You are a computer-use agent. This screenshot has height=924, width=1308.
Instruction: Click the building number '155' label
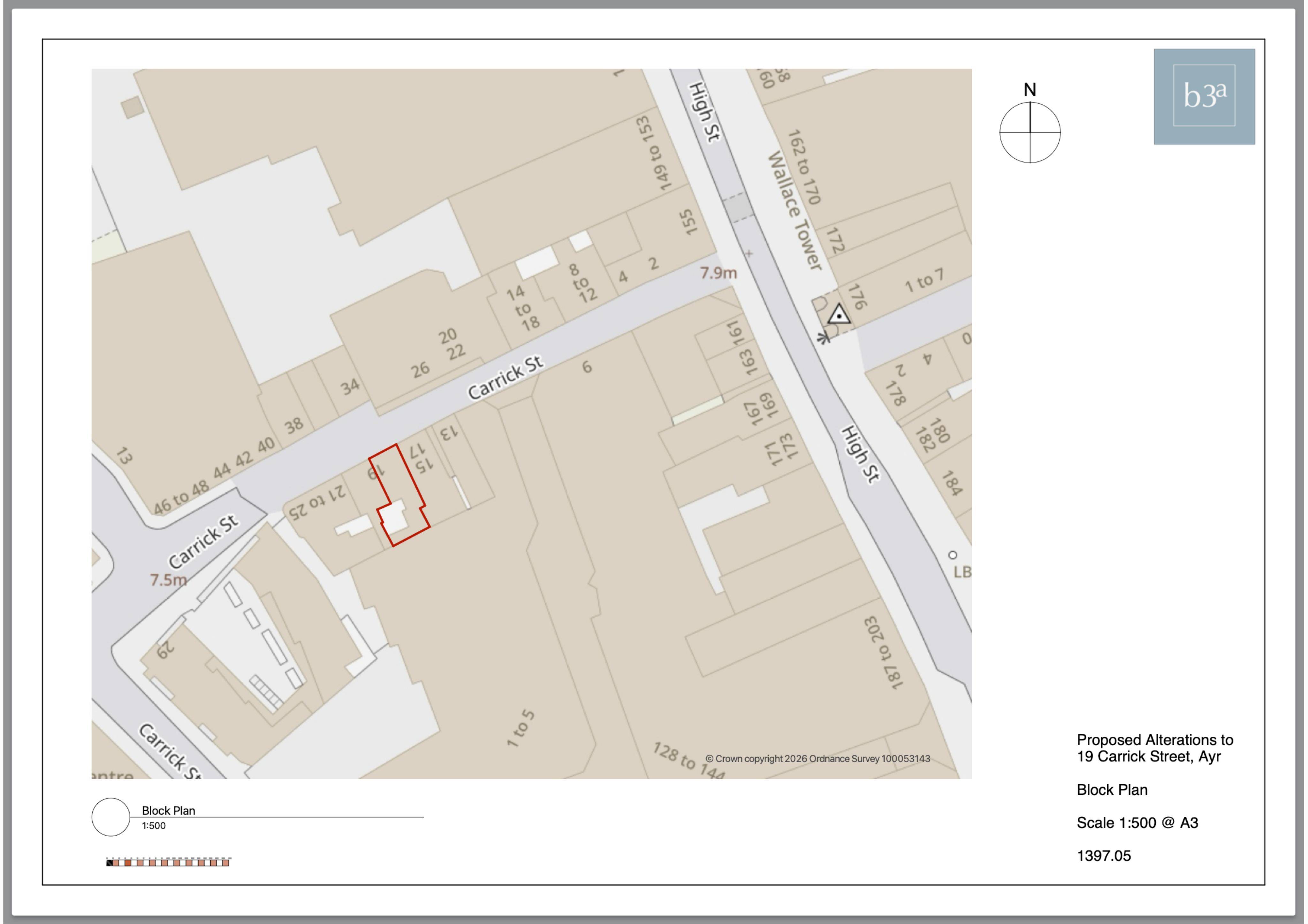[x=688, y=222]
